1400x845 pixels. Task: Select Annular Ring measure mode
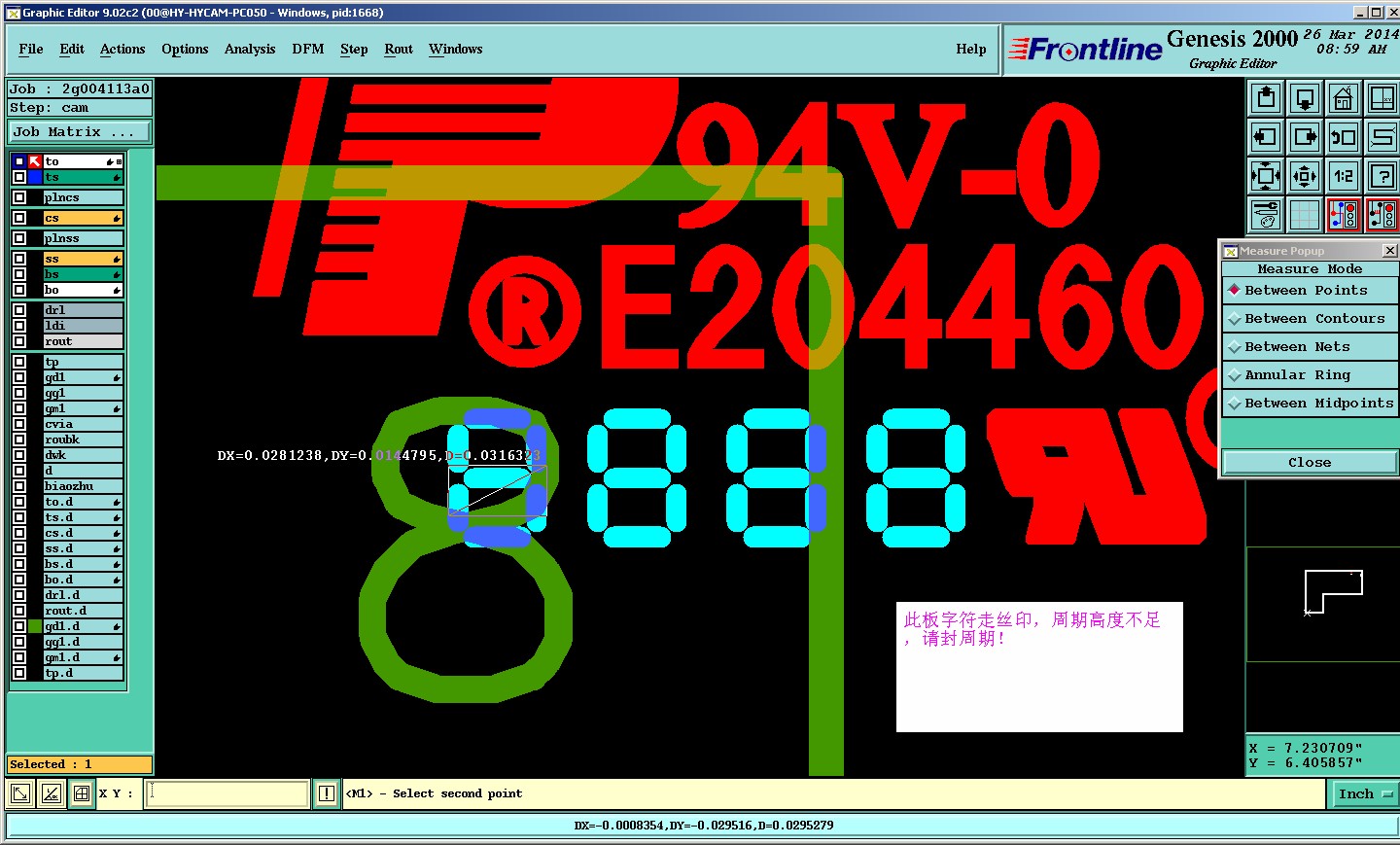[1310, 374]
